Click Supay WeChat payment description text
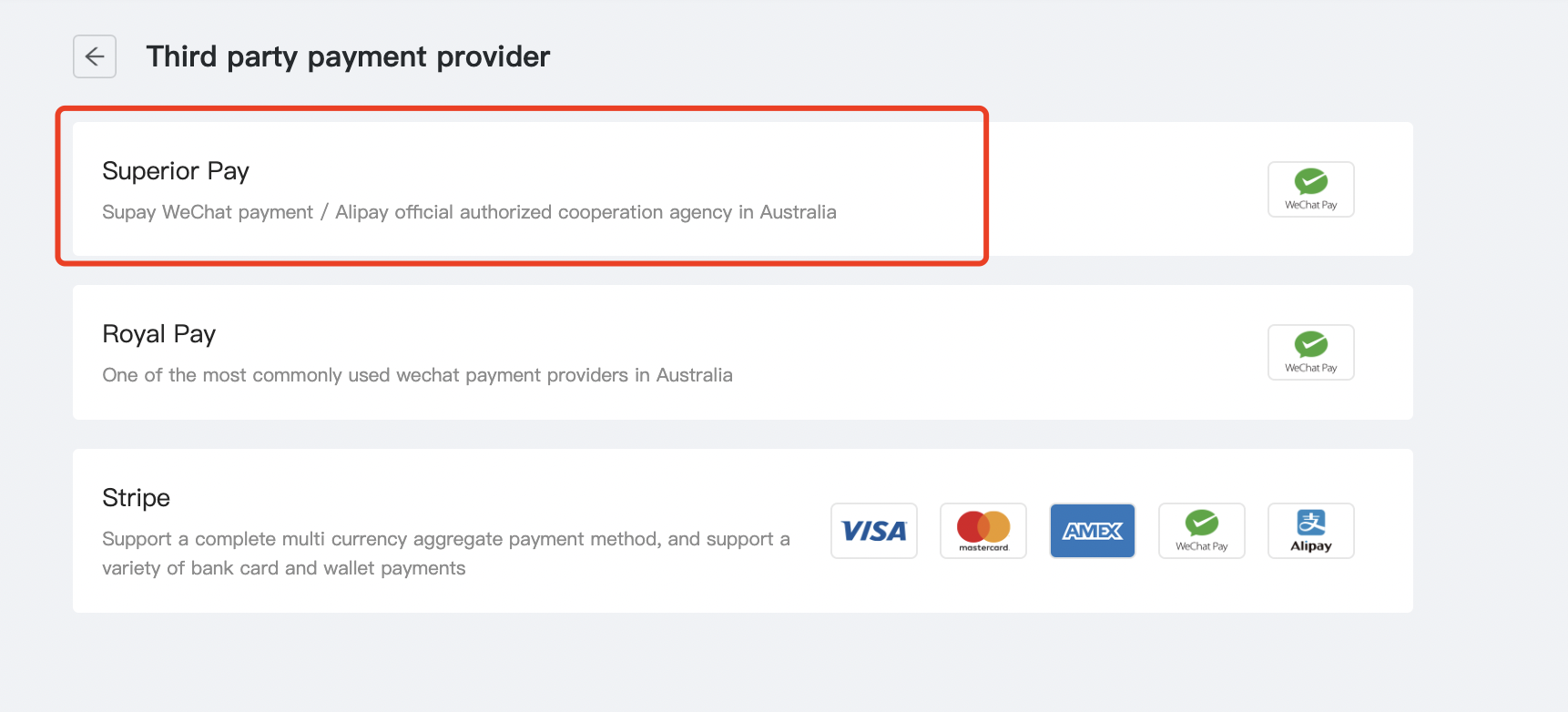 (x=469, y=212)
